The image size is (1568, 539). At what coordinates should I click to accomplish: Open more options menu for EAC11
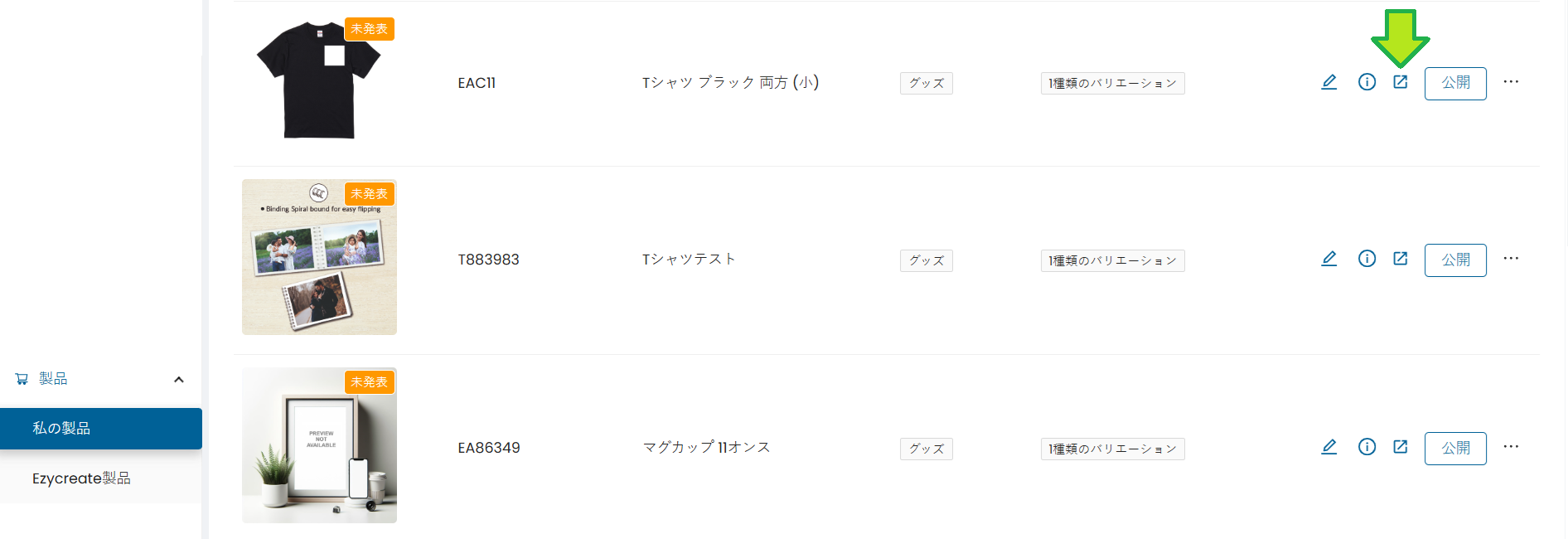pos(1511,82)
